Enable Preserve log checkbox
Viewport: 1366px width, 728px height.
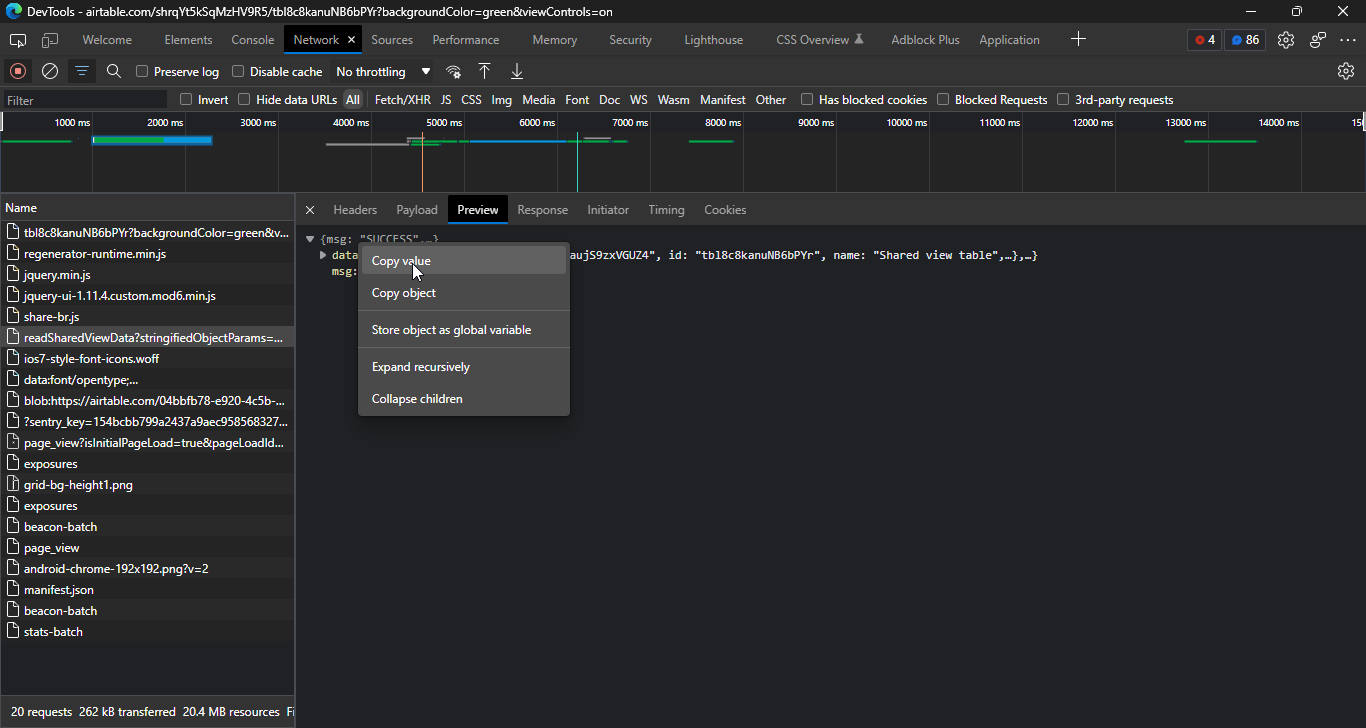click(142, 71)
